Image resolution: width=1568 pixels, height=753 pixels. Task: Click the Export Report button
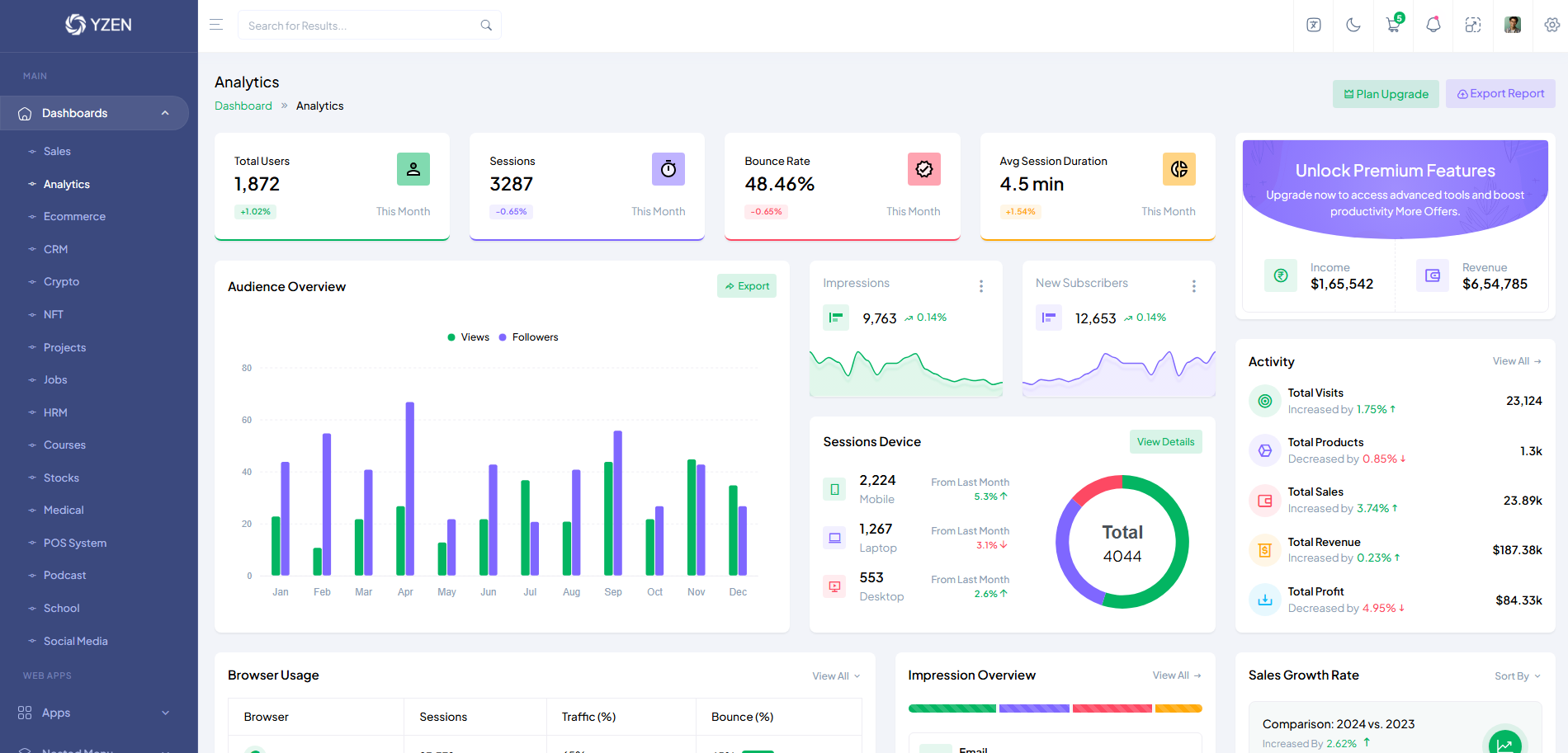tap(1500, 94)
